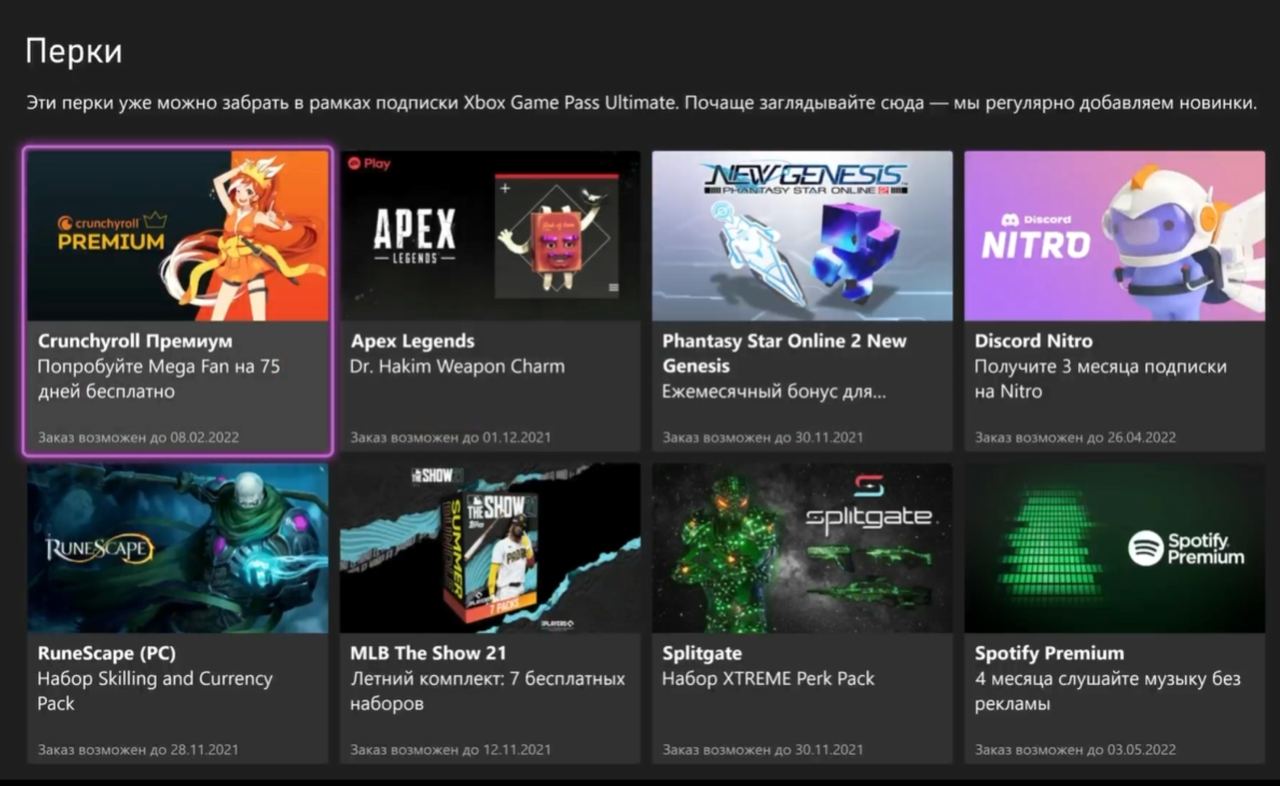Click the 'MLB The Show 21' title
This screenshot has height=786, width=1280.
pos(428,653)
